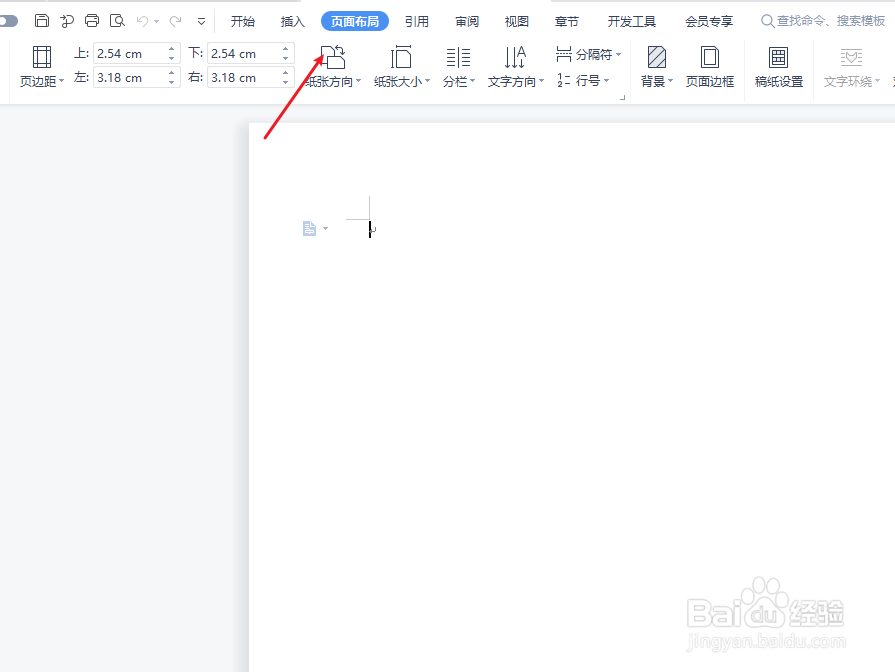Click the Save icon in quick toolbar
The height and width of the screenshot is (672, 895).
[42, 21]
